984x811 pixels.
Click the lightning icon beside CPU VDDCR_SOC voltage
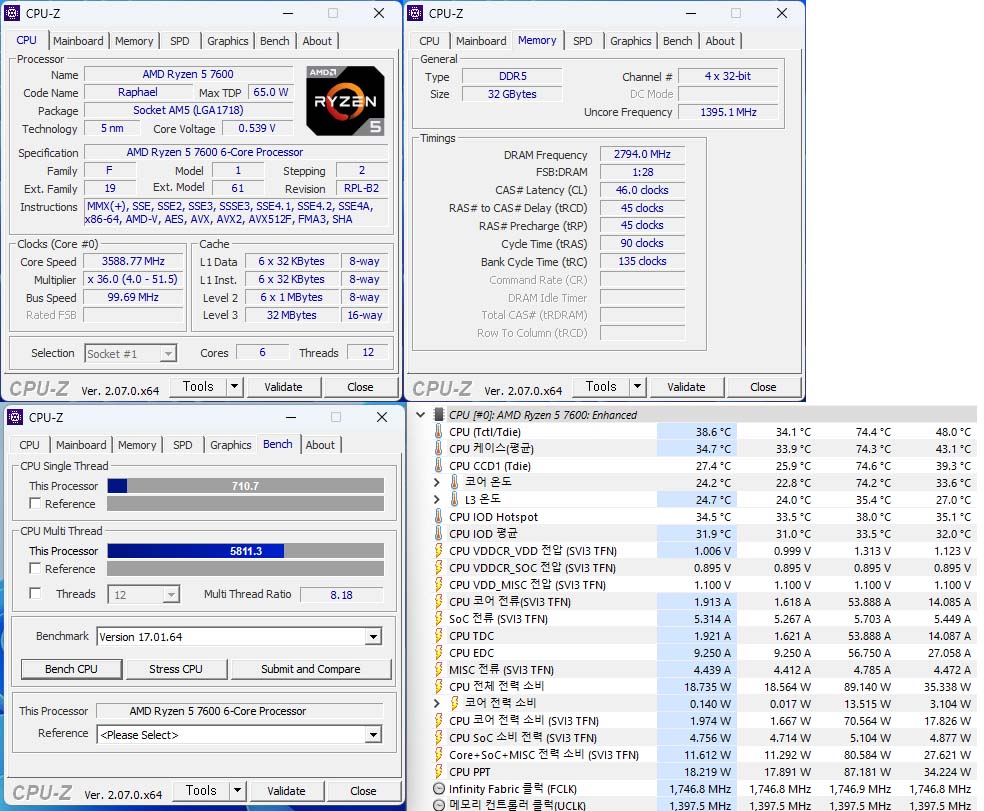[439, 567]
